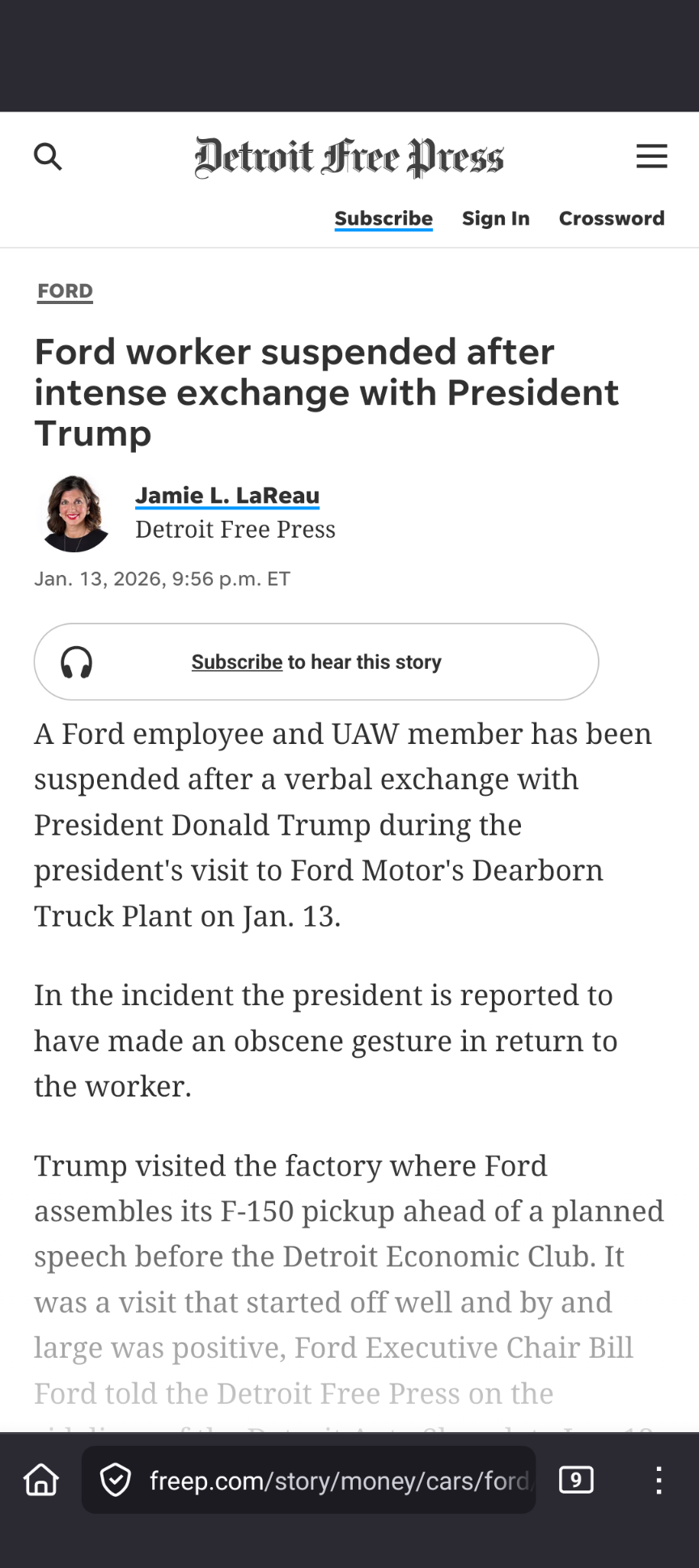The height and width of the screenshot is (1568, 699).
Task: Click the Detroit Free Press logo
Action: [x=349, y=157]
